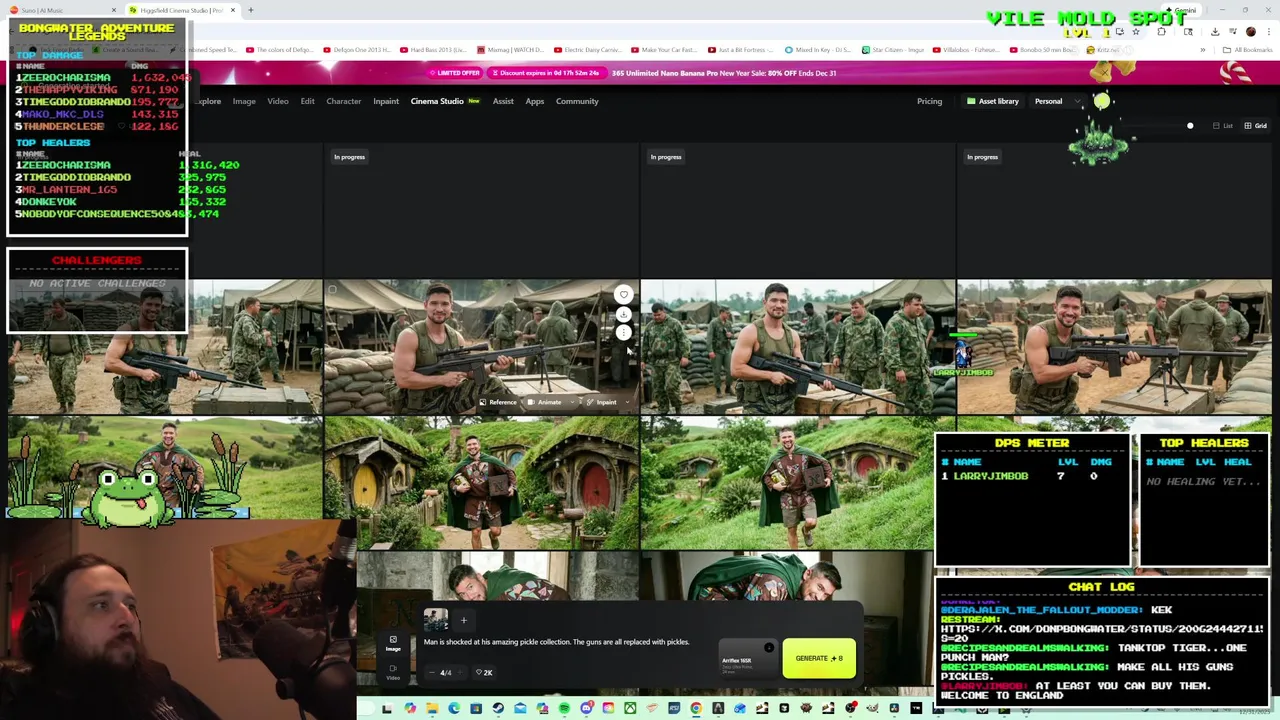Open Google Chrome from the taskbar

coord(696,709)
